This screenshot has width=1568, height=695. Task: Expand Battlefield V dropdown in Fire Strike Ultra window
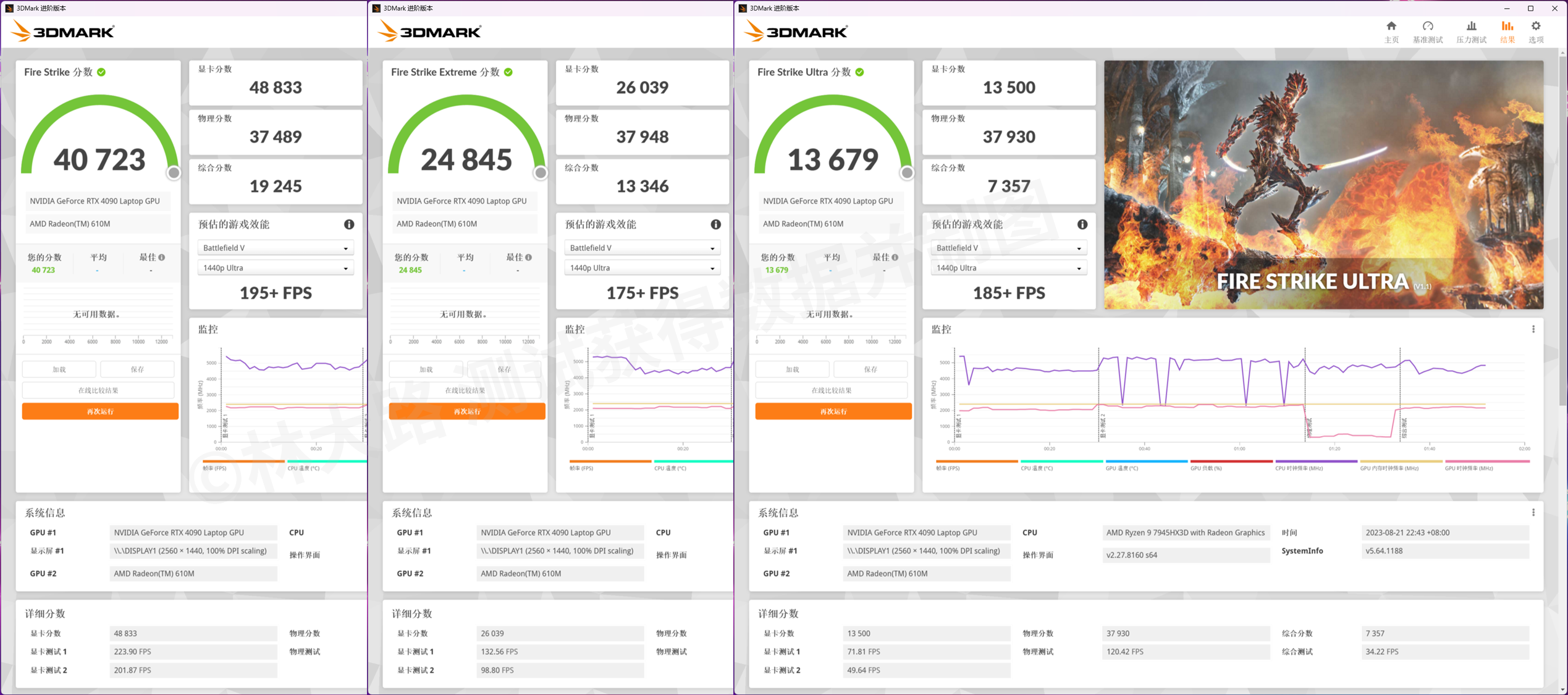tap(1008, 248)
